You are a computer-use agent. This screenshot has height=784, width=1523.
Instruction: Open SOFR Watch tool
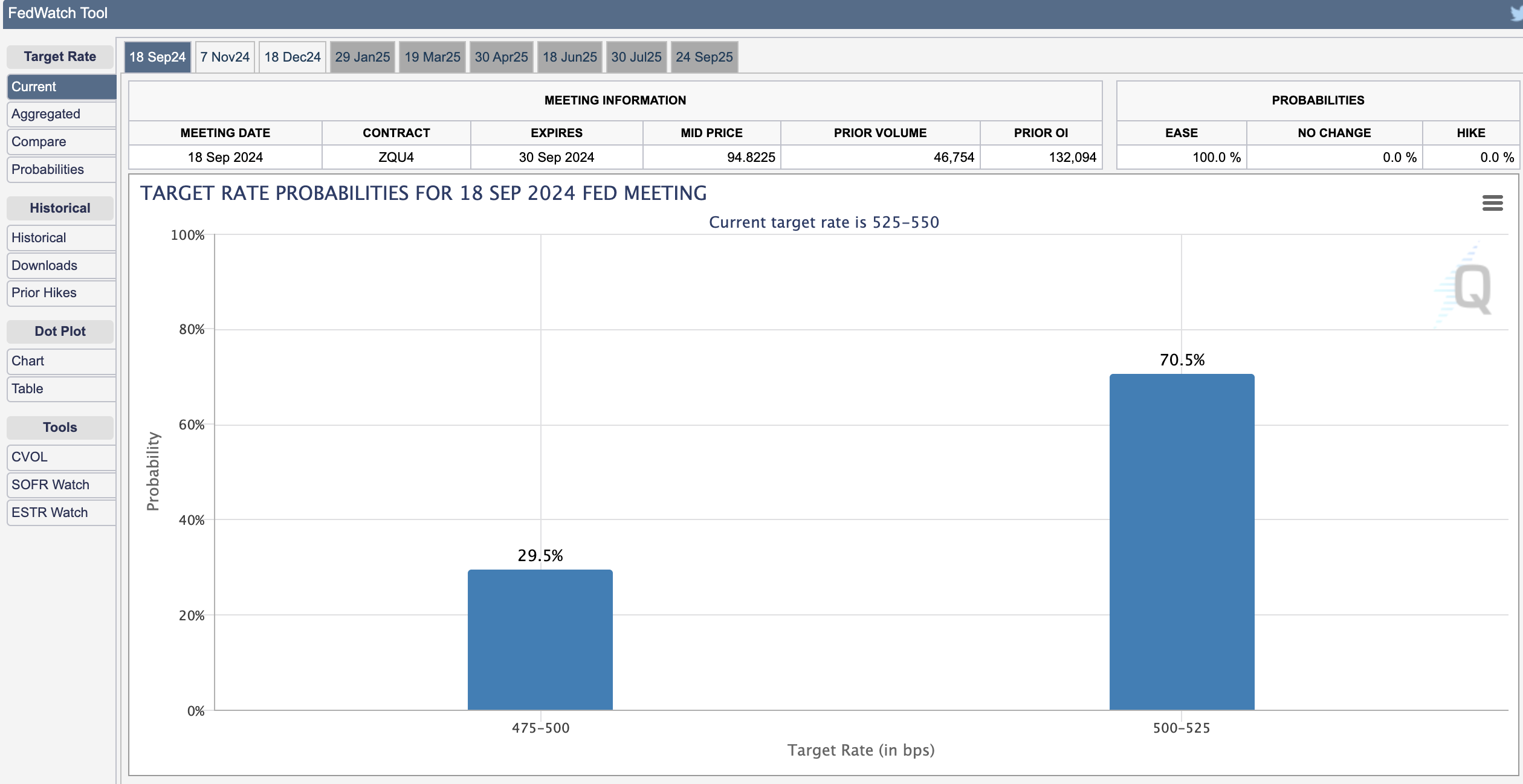tap(61, 485)
